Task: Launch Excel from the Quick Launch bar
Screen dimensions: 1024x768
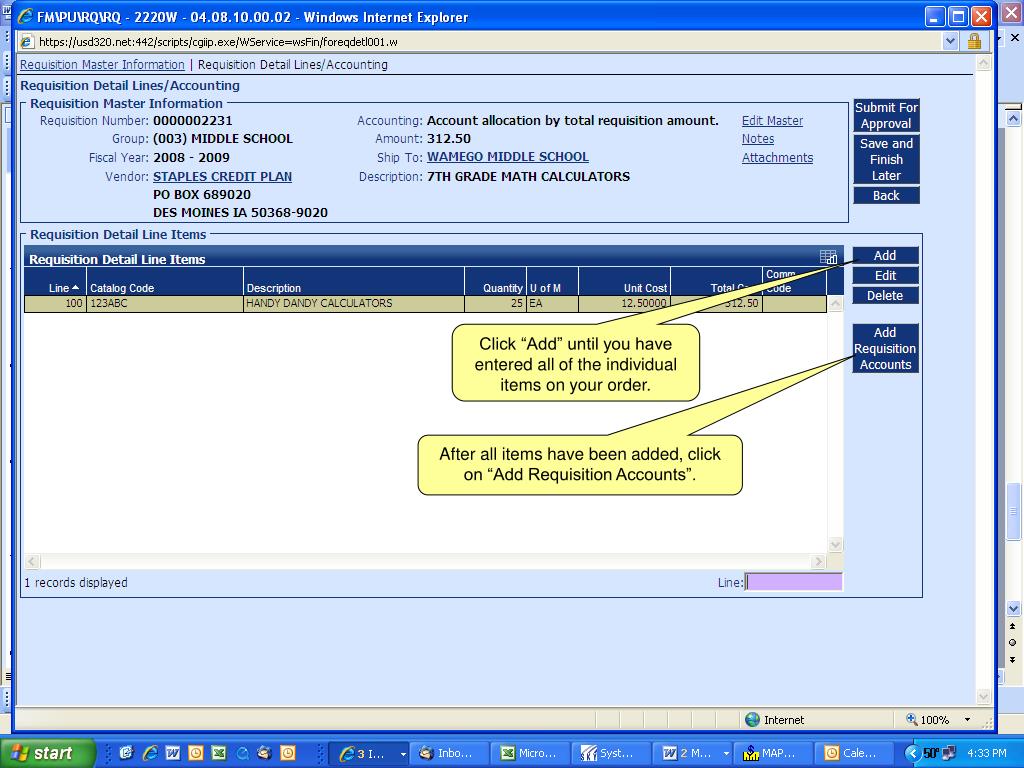Action: [x=219, y=753]
